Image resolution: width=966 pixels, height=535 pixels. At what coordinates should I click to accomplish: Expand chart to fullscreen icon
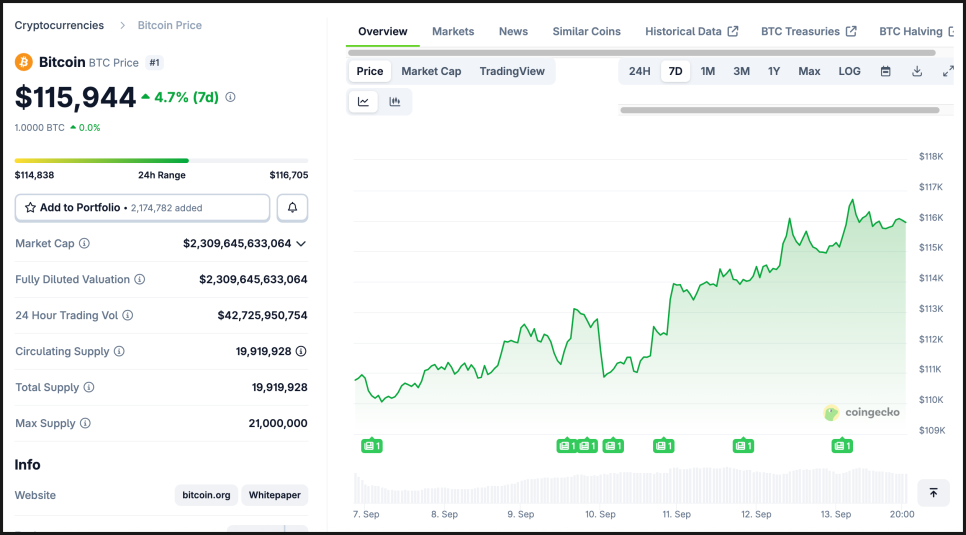948,71
